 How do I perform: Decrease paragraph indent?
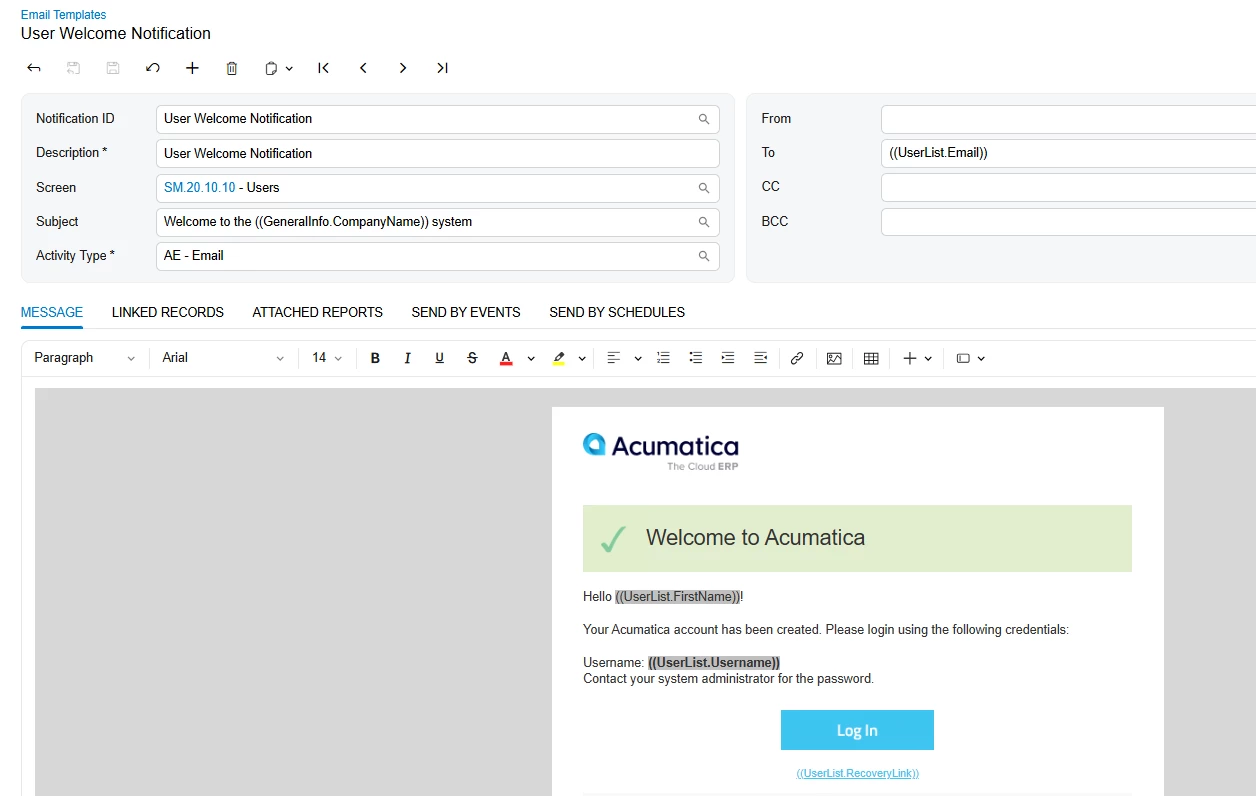click(x=760, y=358)
